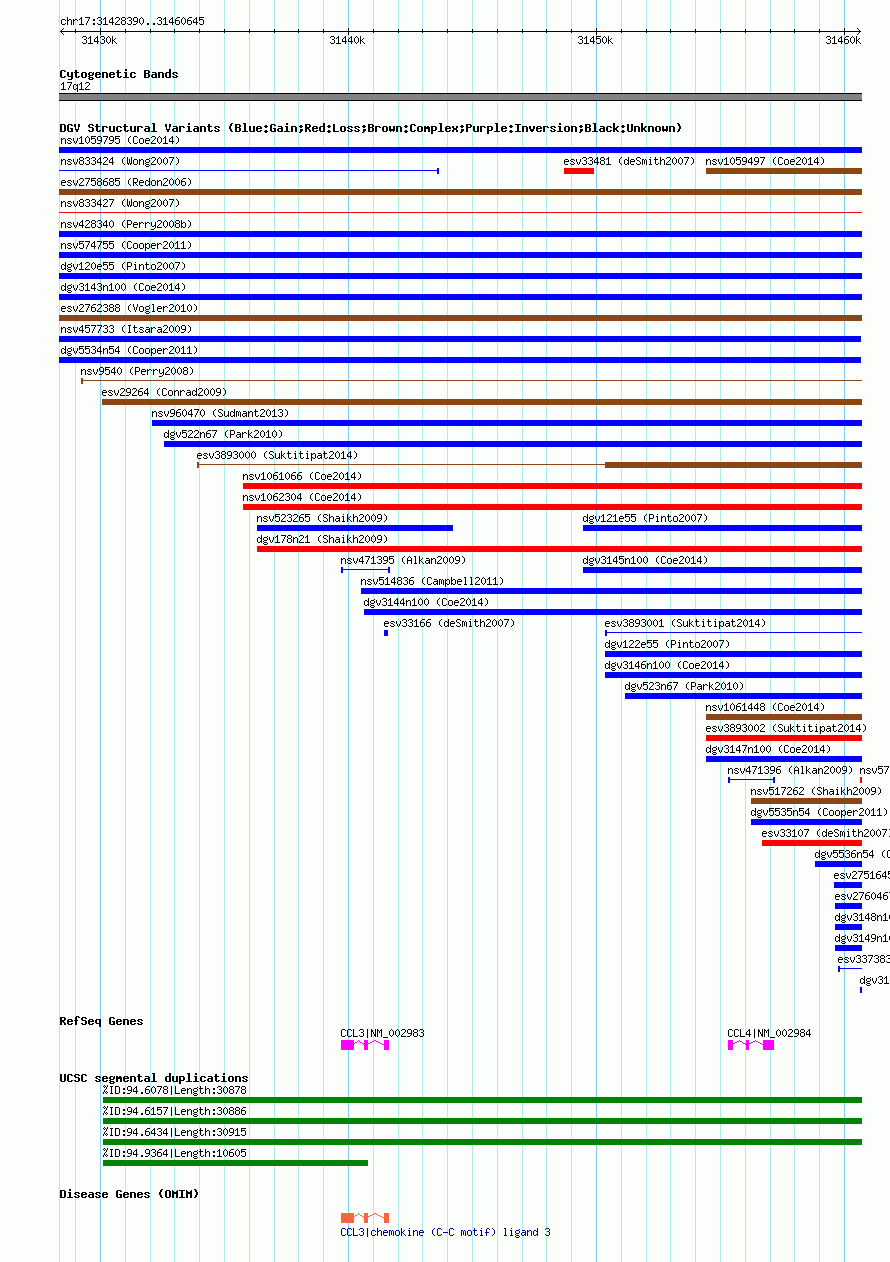Viewport: 890px width, 1262px height.
Task: Open esv33107 (deSmith2007) variant
Action: coord(826,833)
